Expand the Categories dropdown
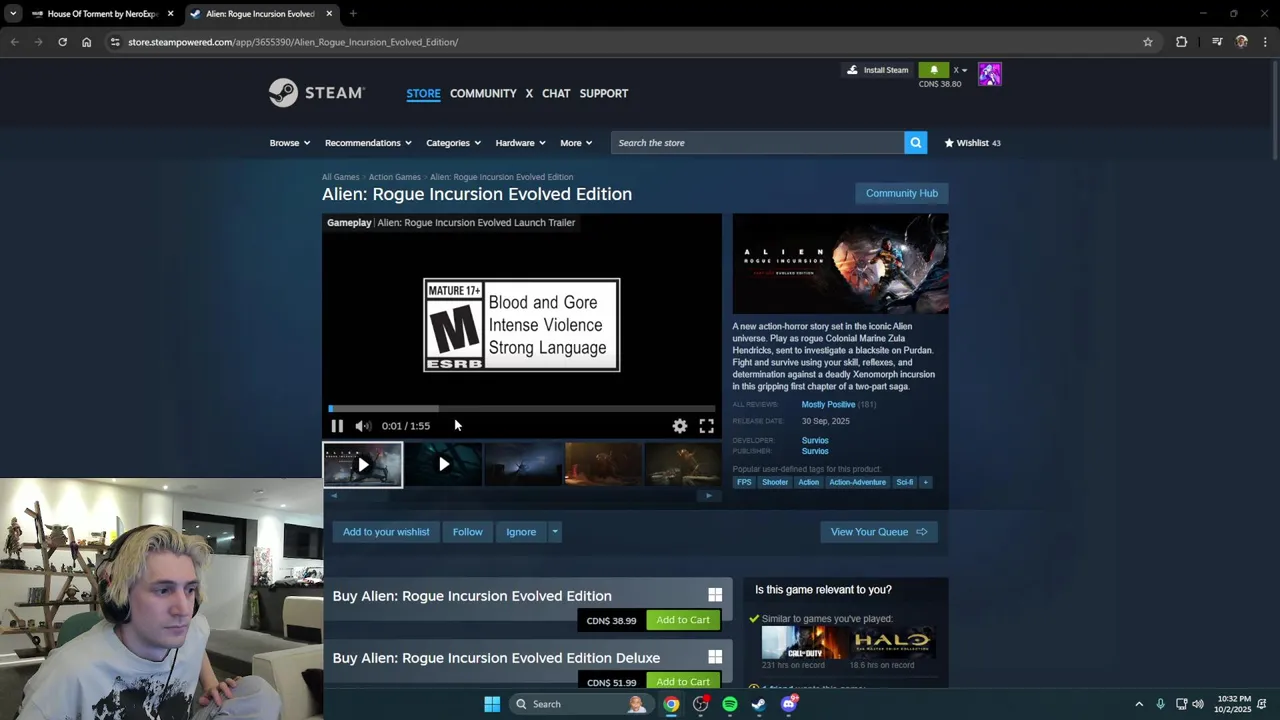 point(453,143)
